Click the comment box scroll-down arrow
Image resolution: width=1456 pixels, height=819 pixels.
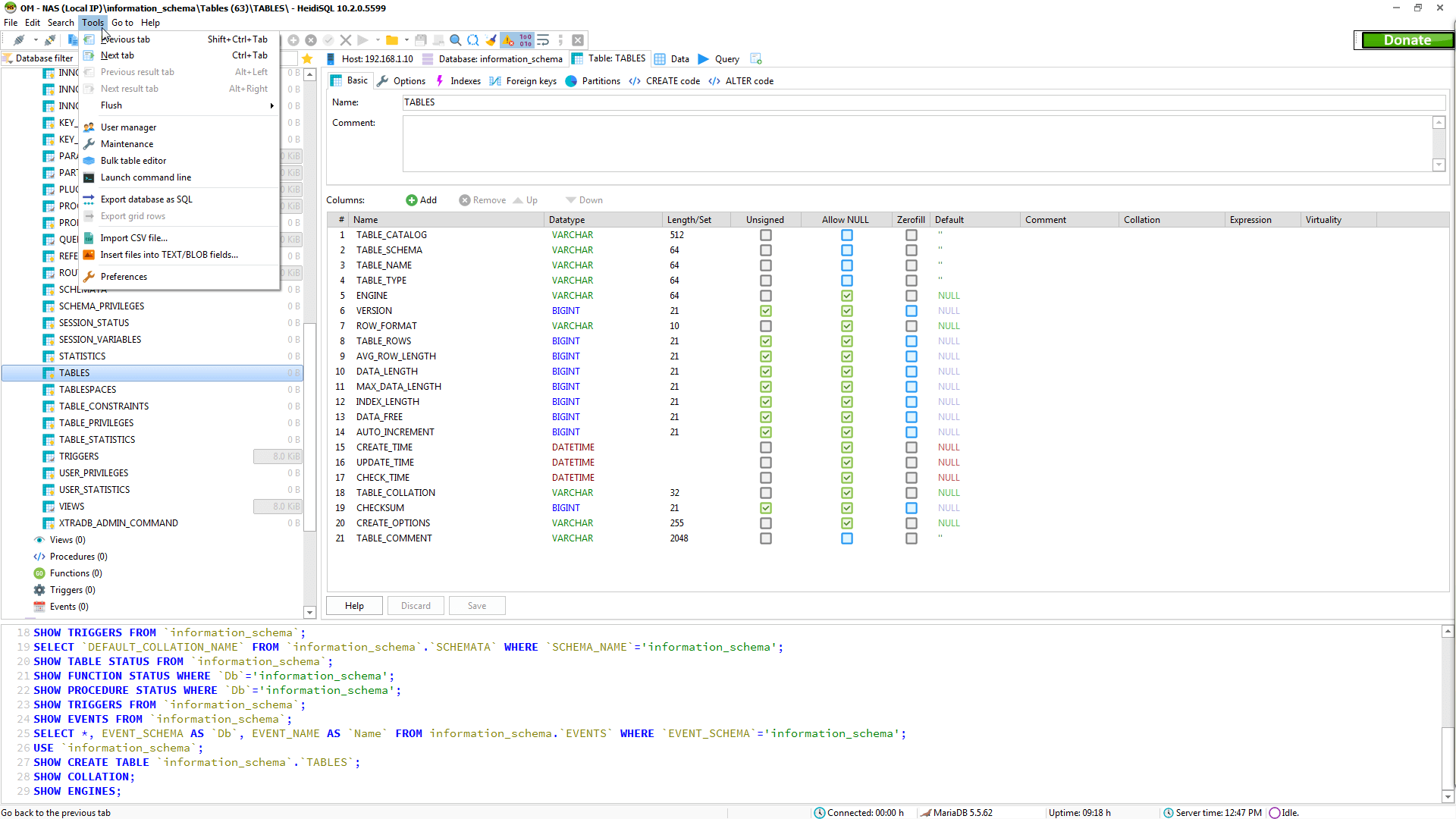[1439, 165]
